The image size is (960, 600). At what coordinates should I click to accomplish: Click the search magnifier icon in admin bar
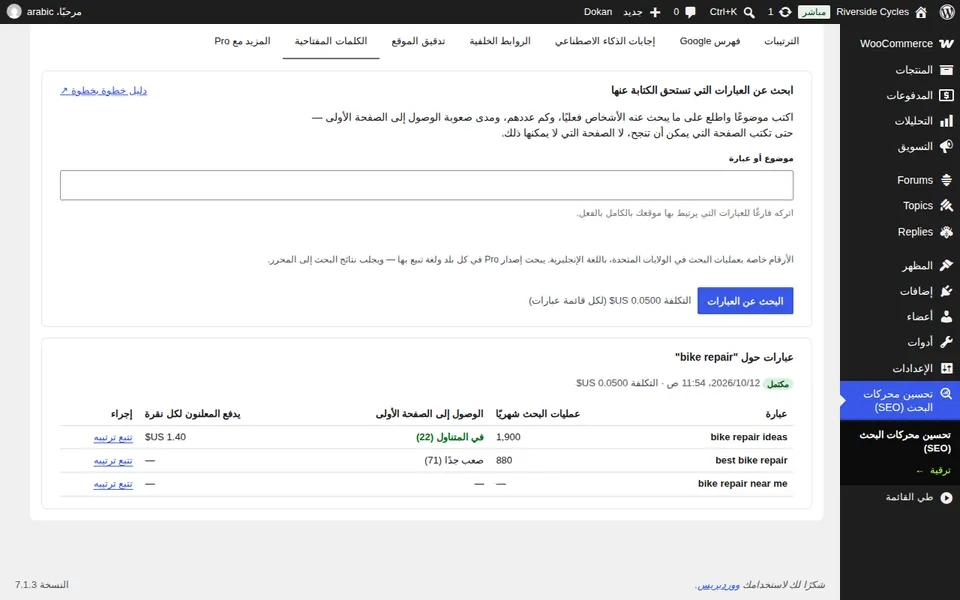point(749,12)
